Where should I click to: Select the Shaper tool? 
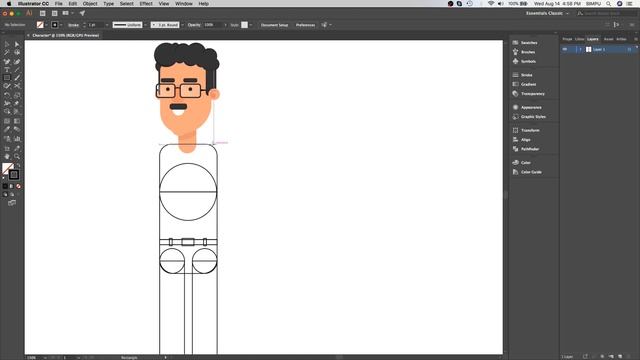click(x=7, y=86)
